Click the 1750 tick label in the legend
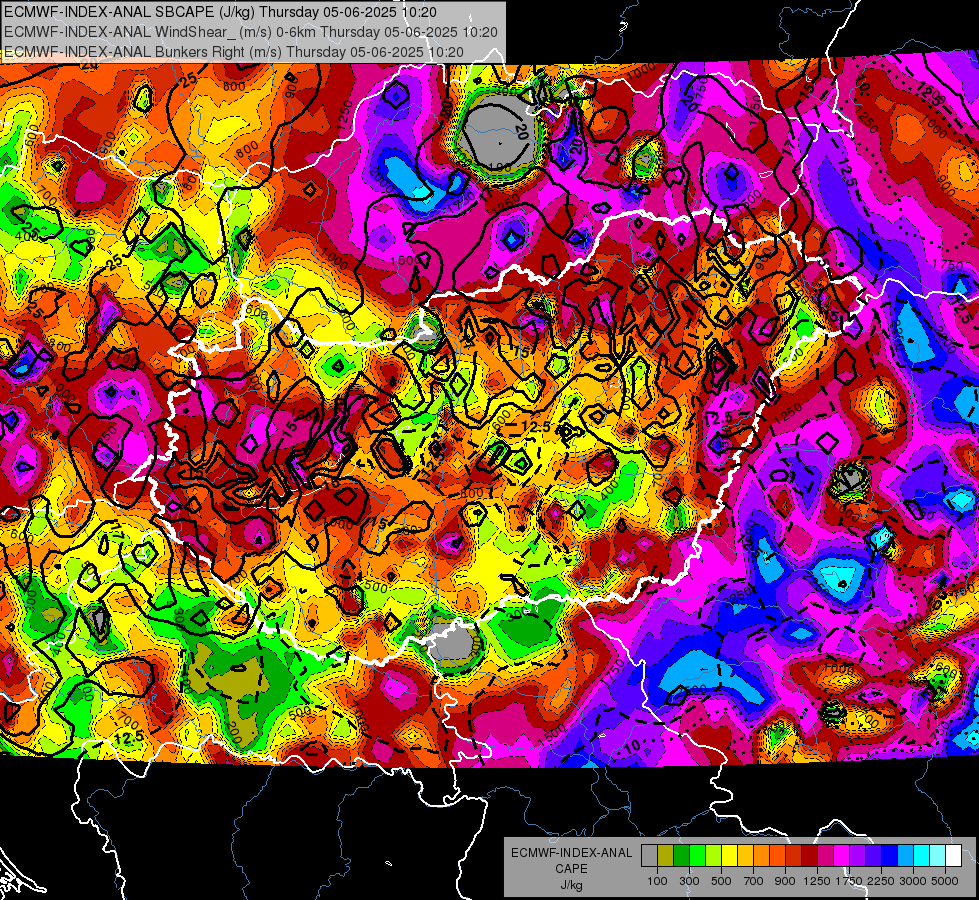Screen dimensions: 979x900 849,881
